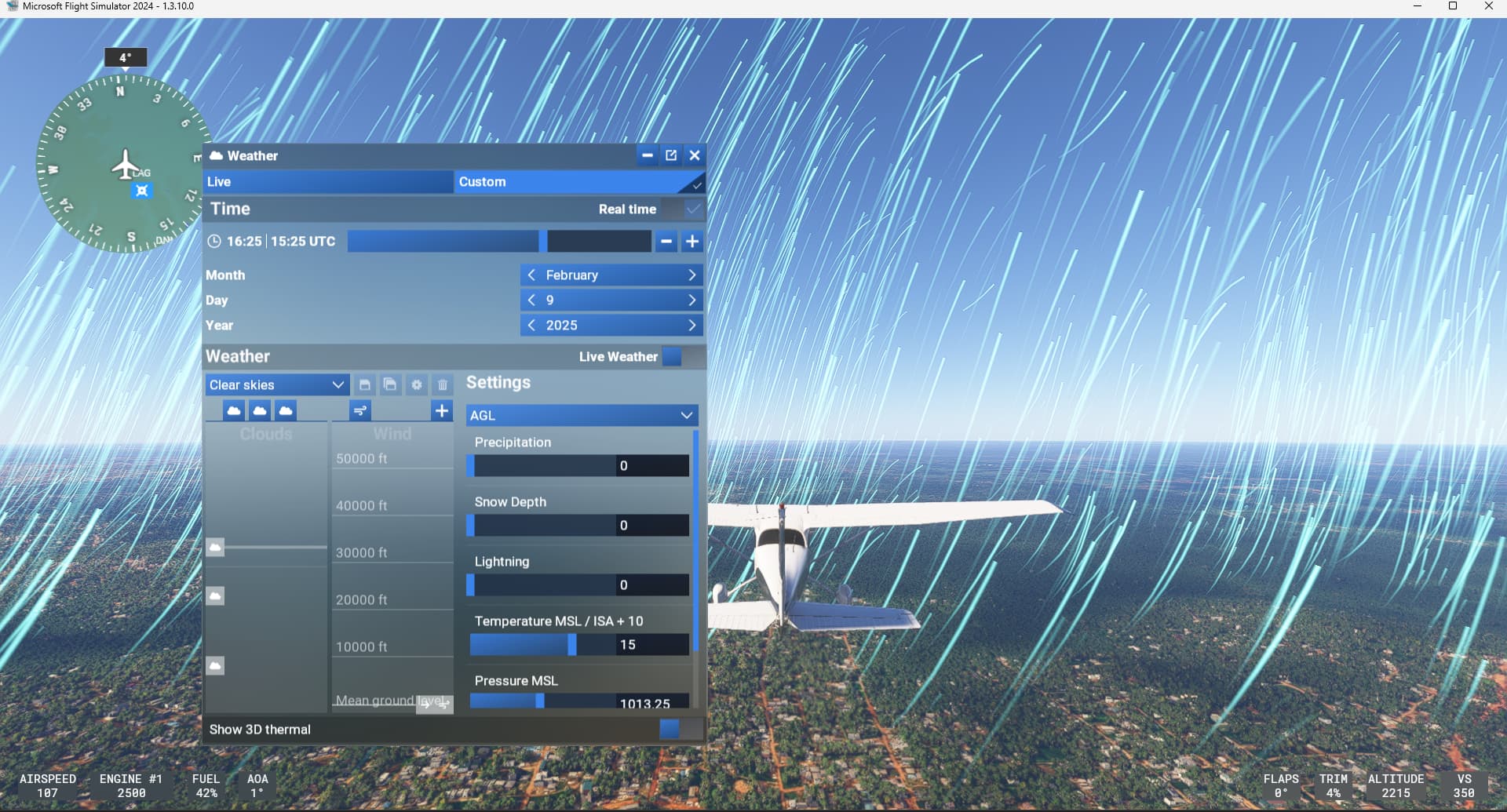Click the cloud icon in Weather title bar
The height and width of the screenshot is (812, 1507).
216,155
